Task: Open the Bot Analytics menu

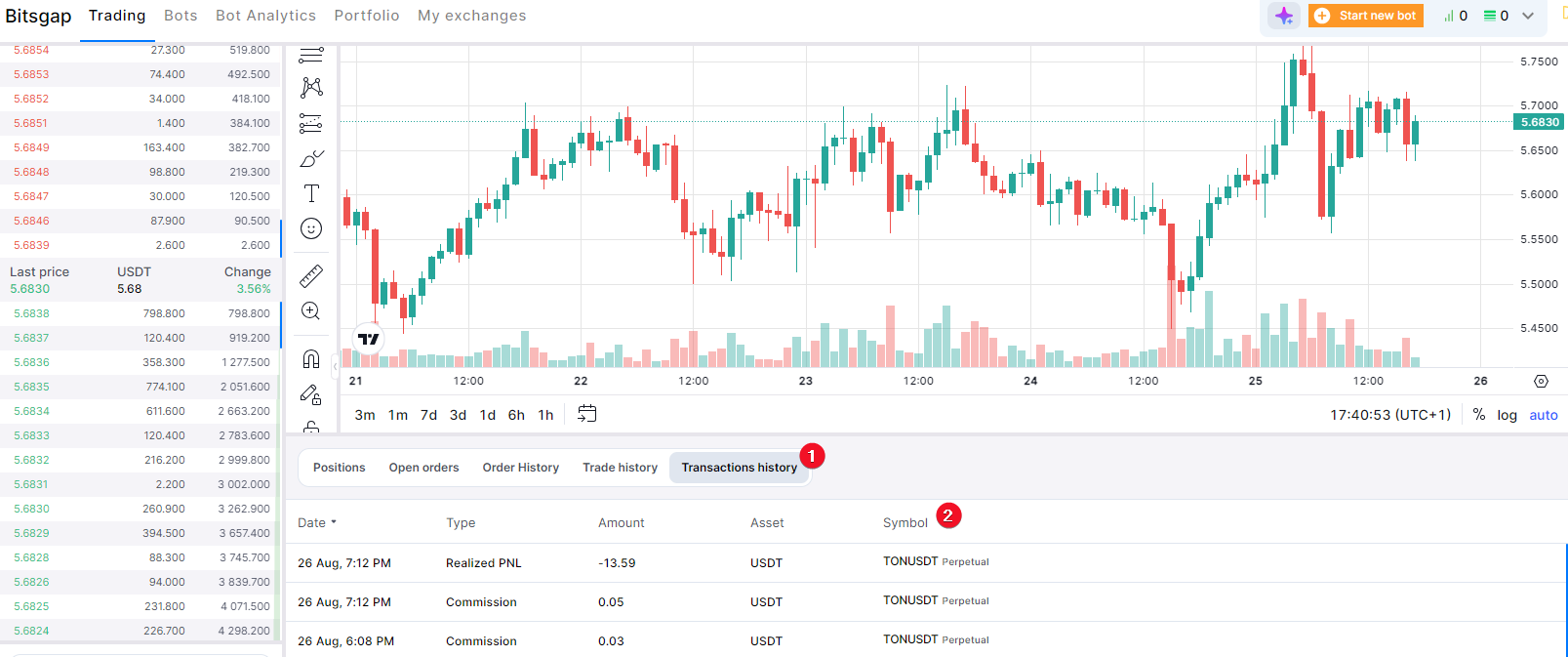Action: [x=265, y=16]
